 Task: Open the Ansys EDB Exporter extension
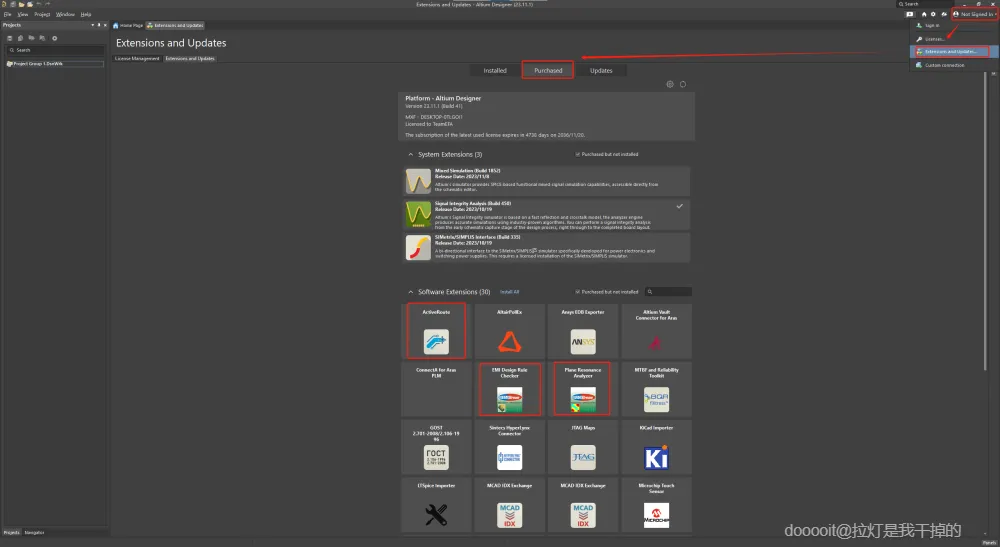pyautogui.click(x=583, y=331)
